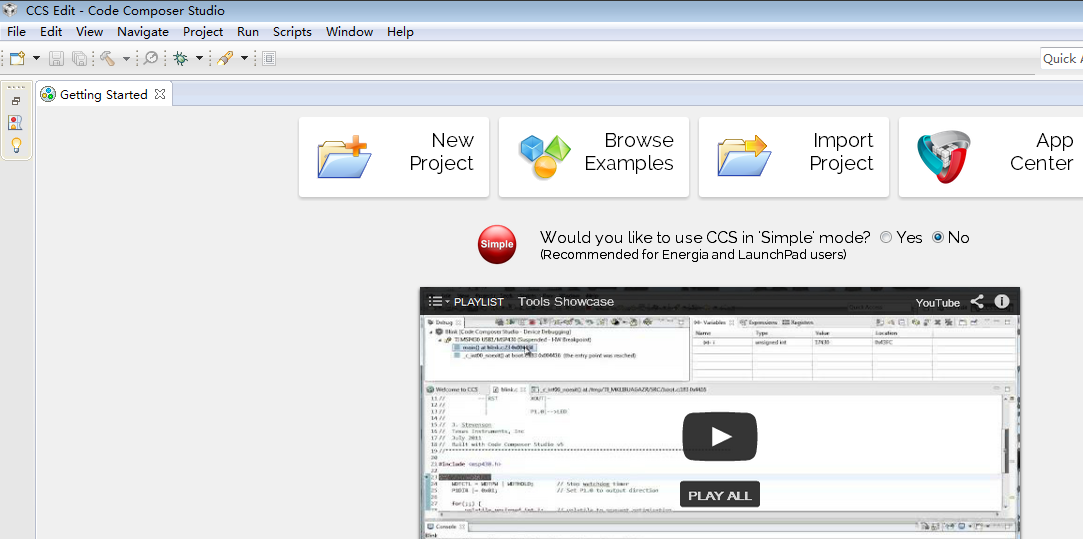Close the Getting Started tab
Viewport: 1083px width, 539px height.
coord(160,94)
